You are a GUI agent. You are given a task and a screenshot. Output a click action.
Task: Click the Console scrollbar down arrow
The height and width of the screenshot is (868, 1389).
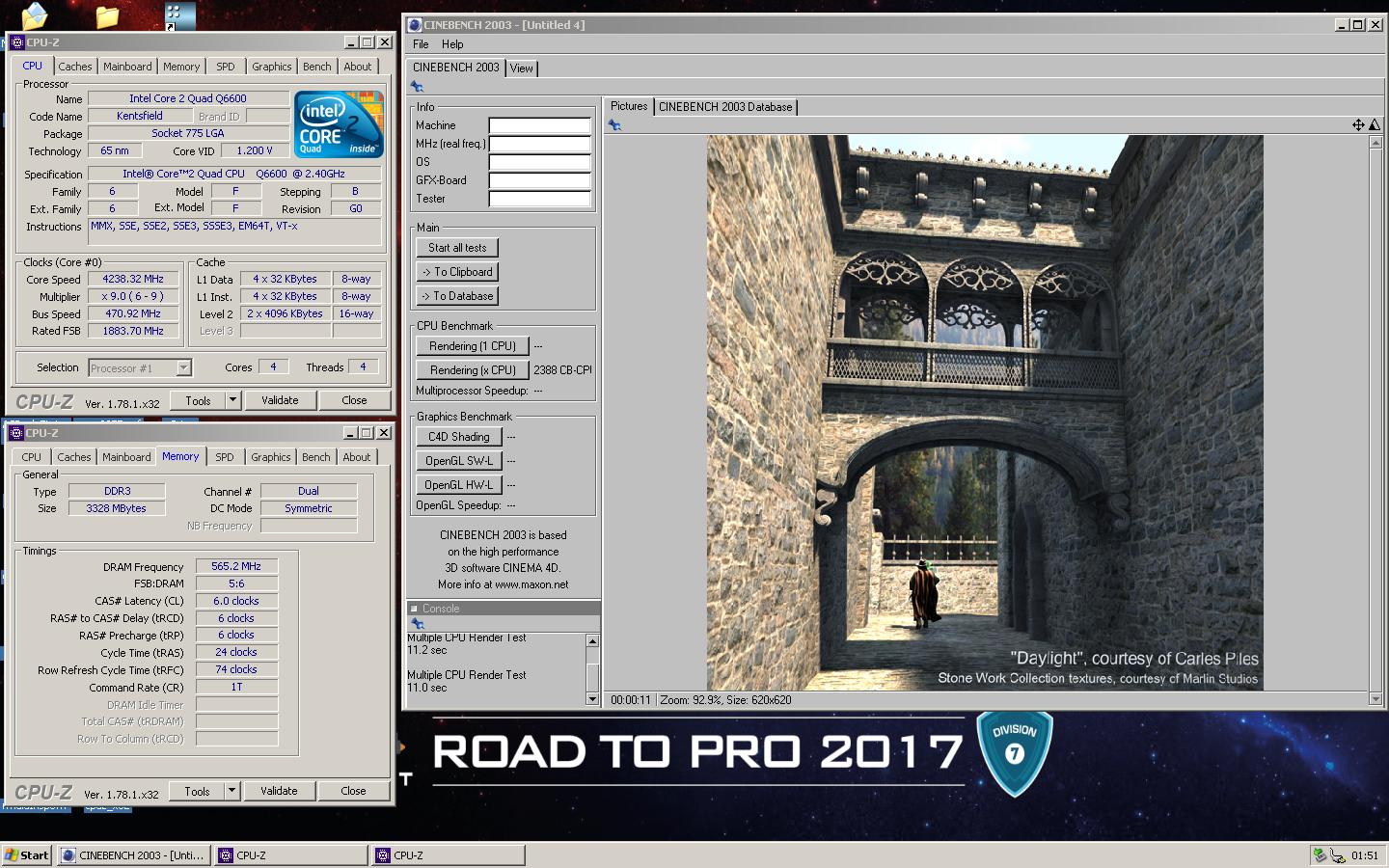pos(592,699)
